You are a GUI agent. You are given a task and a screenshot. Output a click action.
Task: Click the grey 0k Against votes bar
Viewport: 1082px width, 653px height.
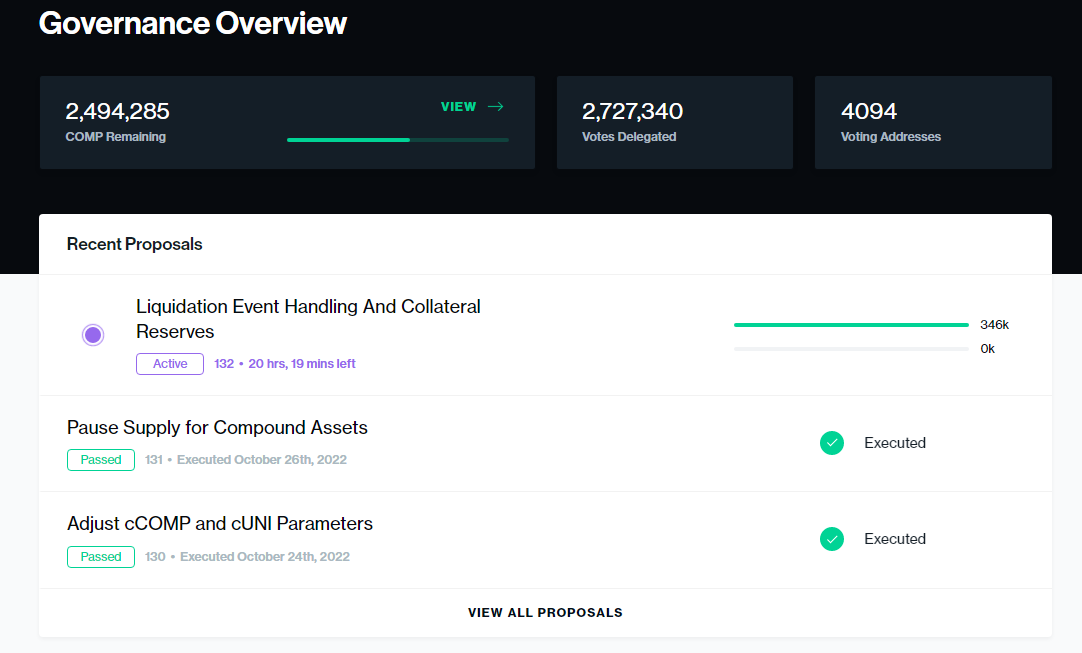pyautogui.click(x=851, y=349)
